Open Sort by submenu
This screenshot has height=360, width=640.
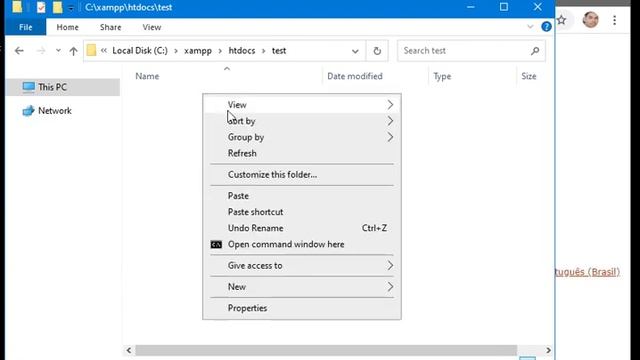coord(302,121)
